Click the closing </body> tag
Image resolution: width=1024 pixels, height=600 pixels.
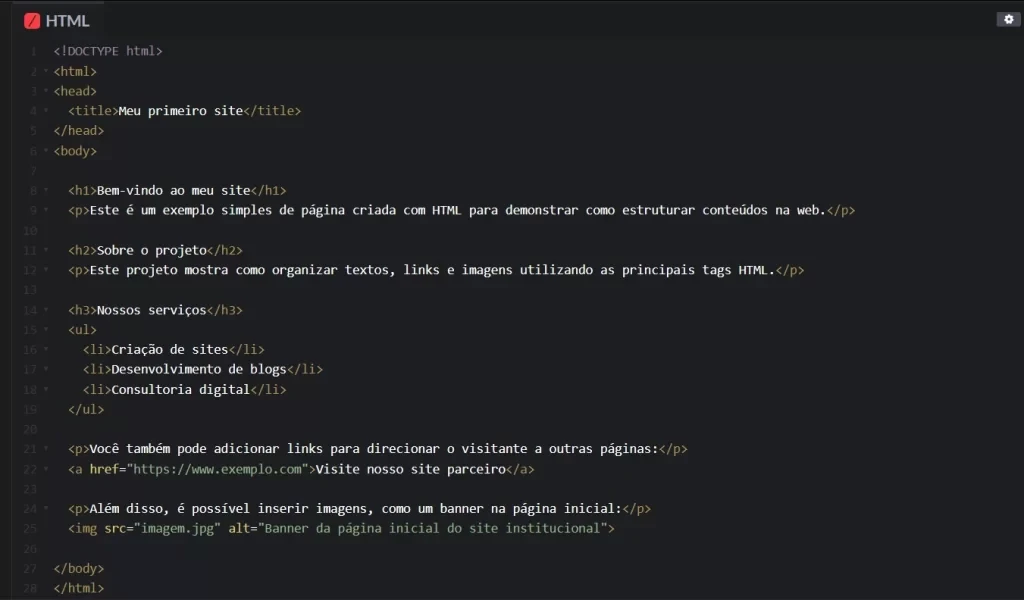(x=79, y=568)
